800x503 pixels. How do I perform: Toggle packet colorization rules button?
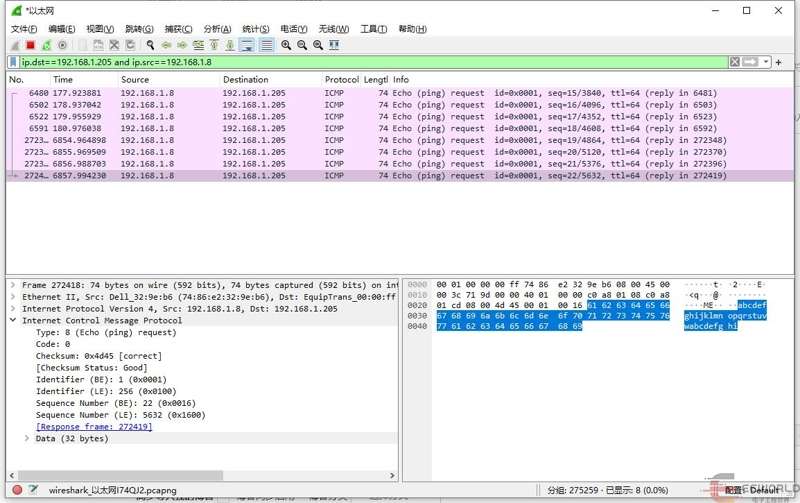(266, 45)
